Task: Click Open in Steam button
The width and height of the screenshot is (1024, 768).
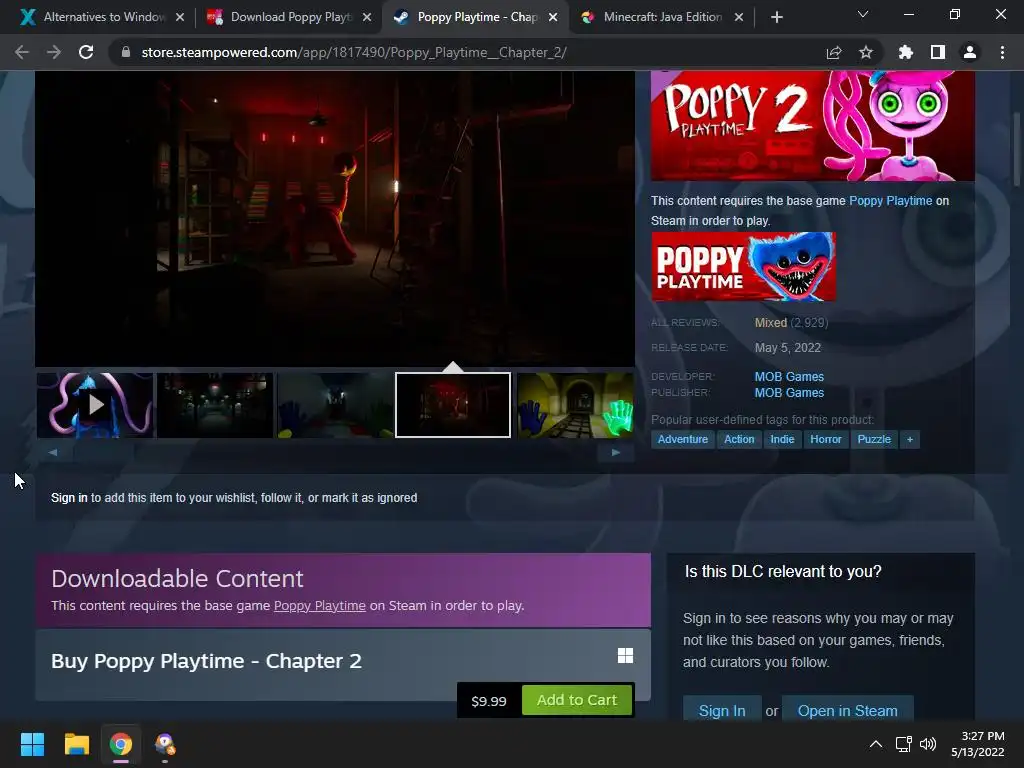Action: click(847, 710)
